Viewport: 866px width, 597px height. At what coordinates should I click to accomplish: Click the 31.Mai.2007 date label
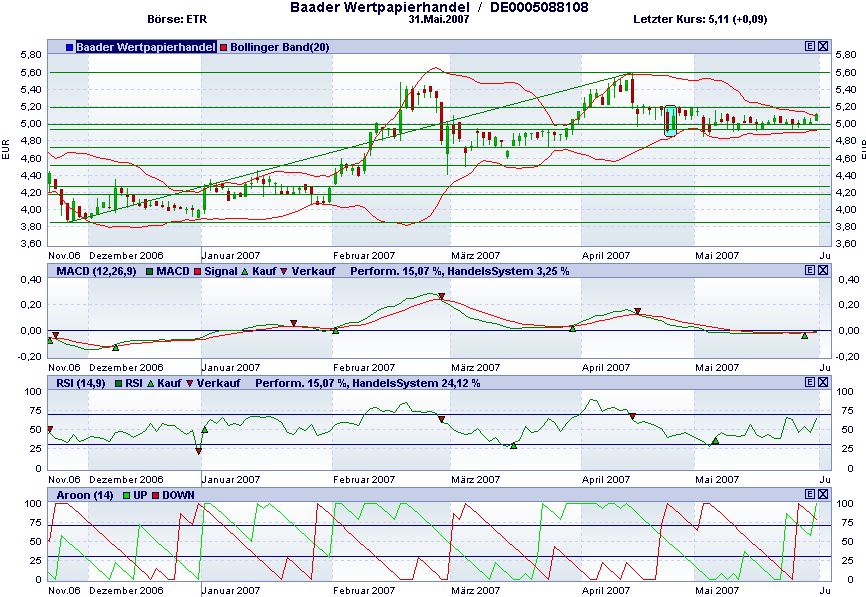click(439, 19)
